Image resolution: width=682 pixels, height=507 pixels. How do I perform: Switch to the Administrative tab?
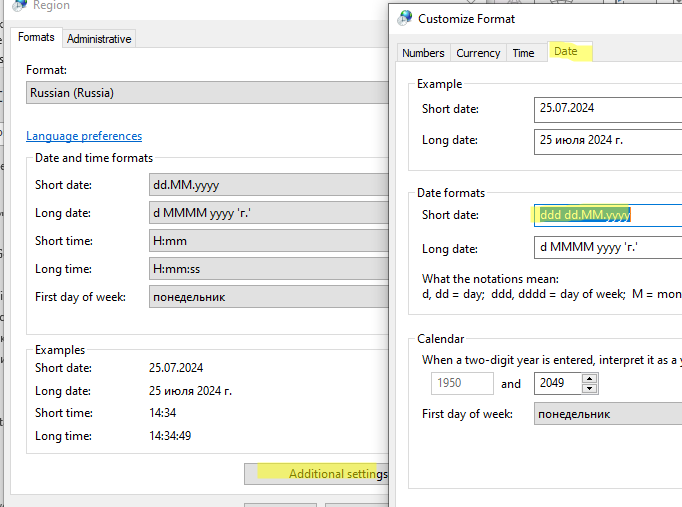tap(99, 39)
